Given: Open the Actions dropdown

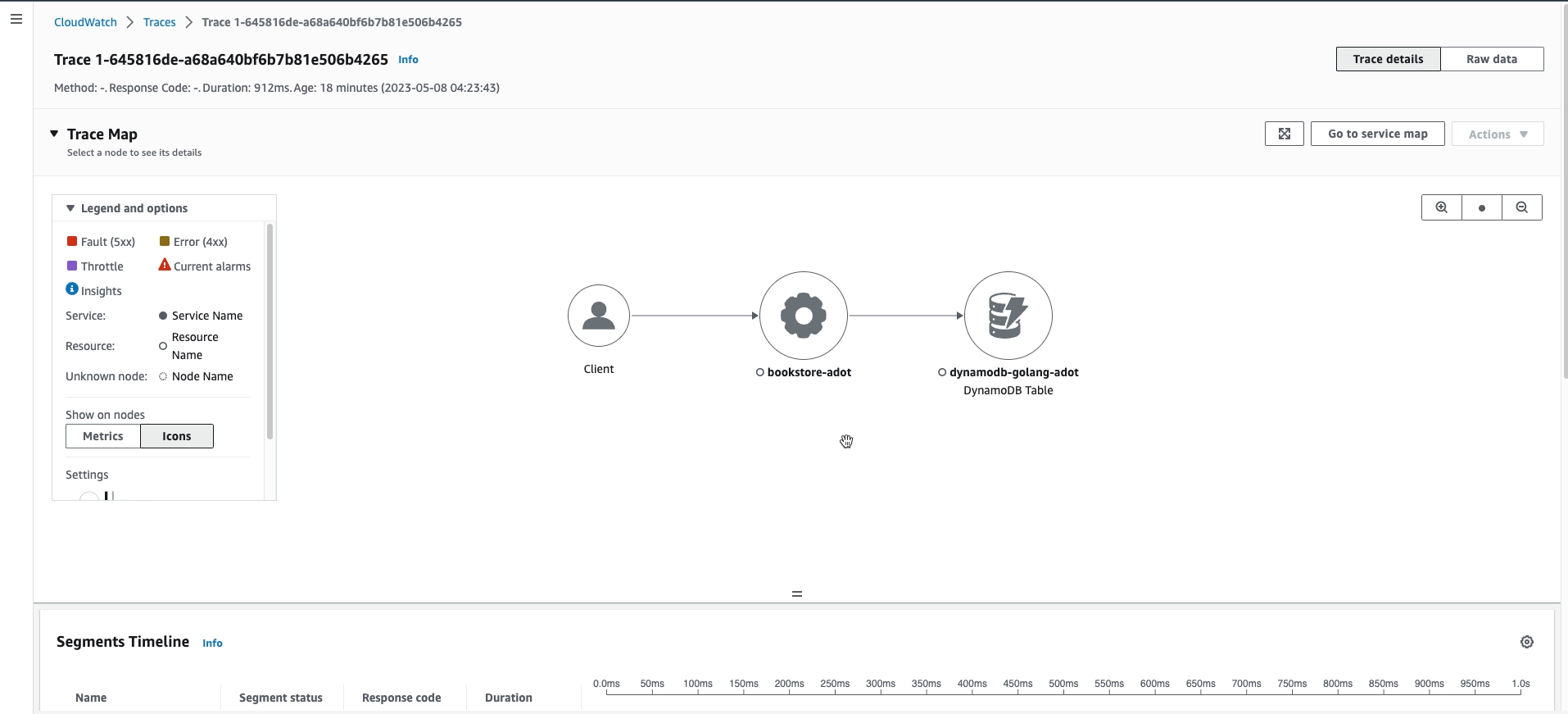Looking at the screenshot, I should [1498, 134].
